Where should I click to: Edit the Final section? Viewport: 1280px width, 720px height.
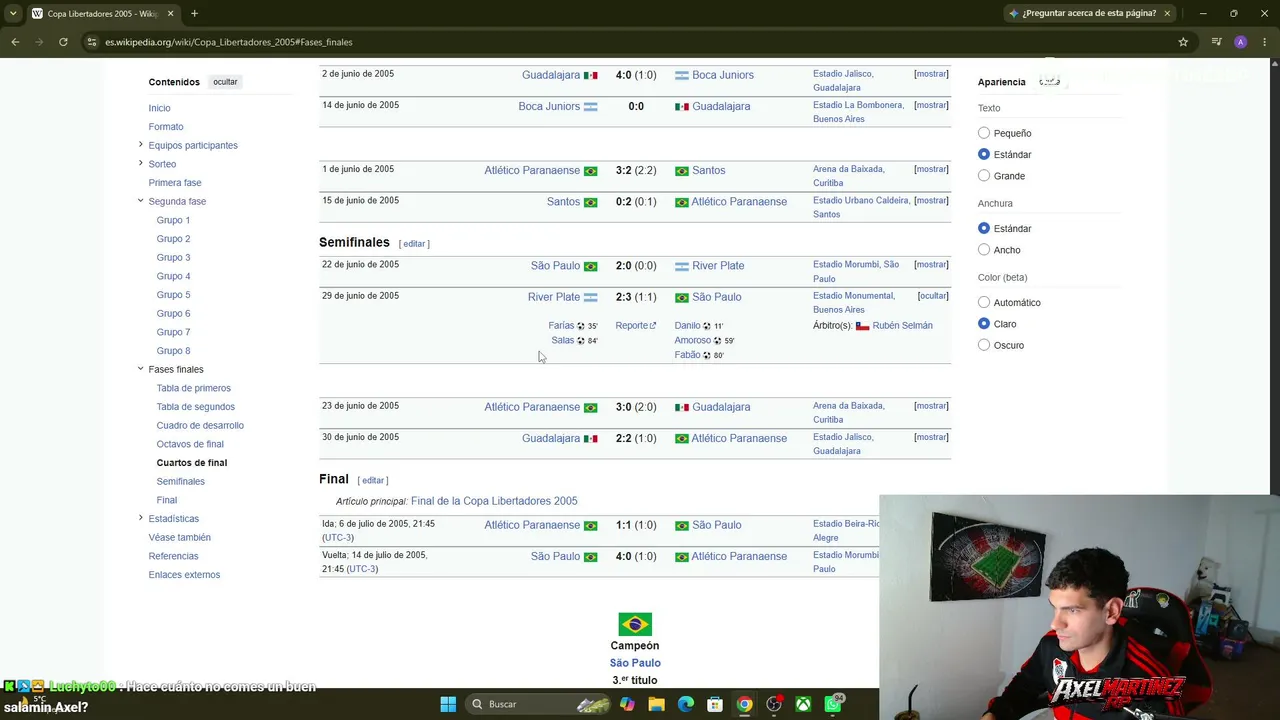click(373, 481)
